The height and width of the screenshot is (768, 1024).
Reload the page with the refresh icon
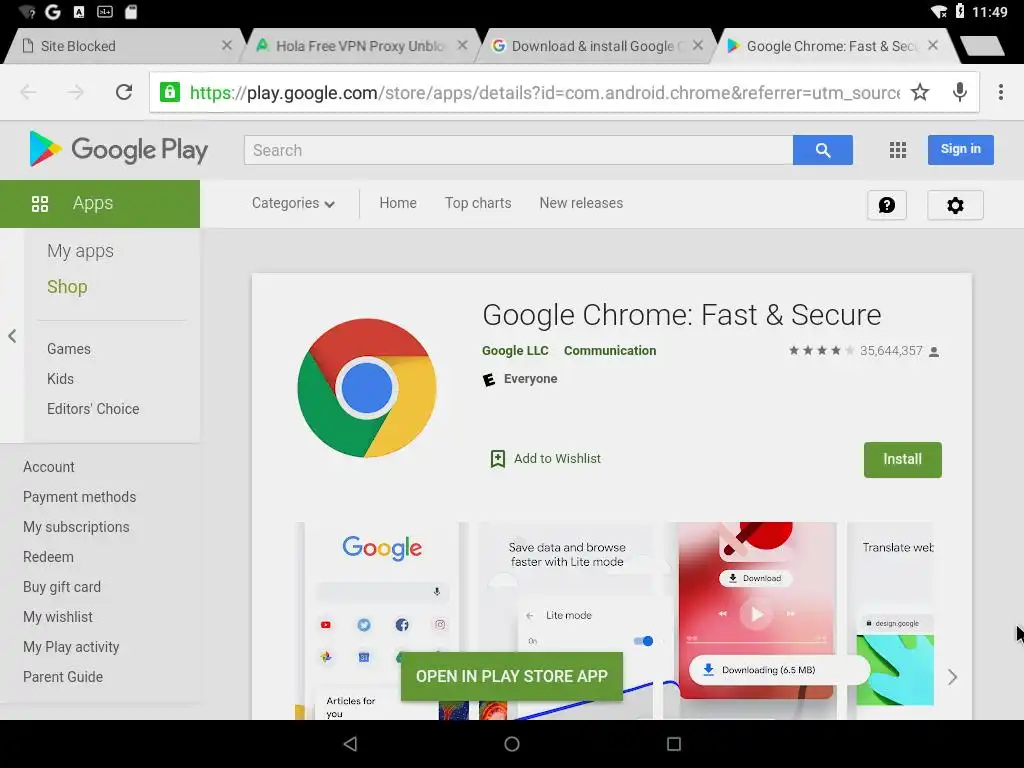click(124, 92)
